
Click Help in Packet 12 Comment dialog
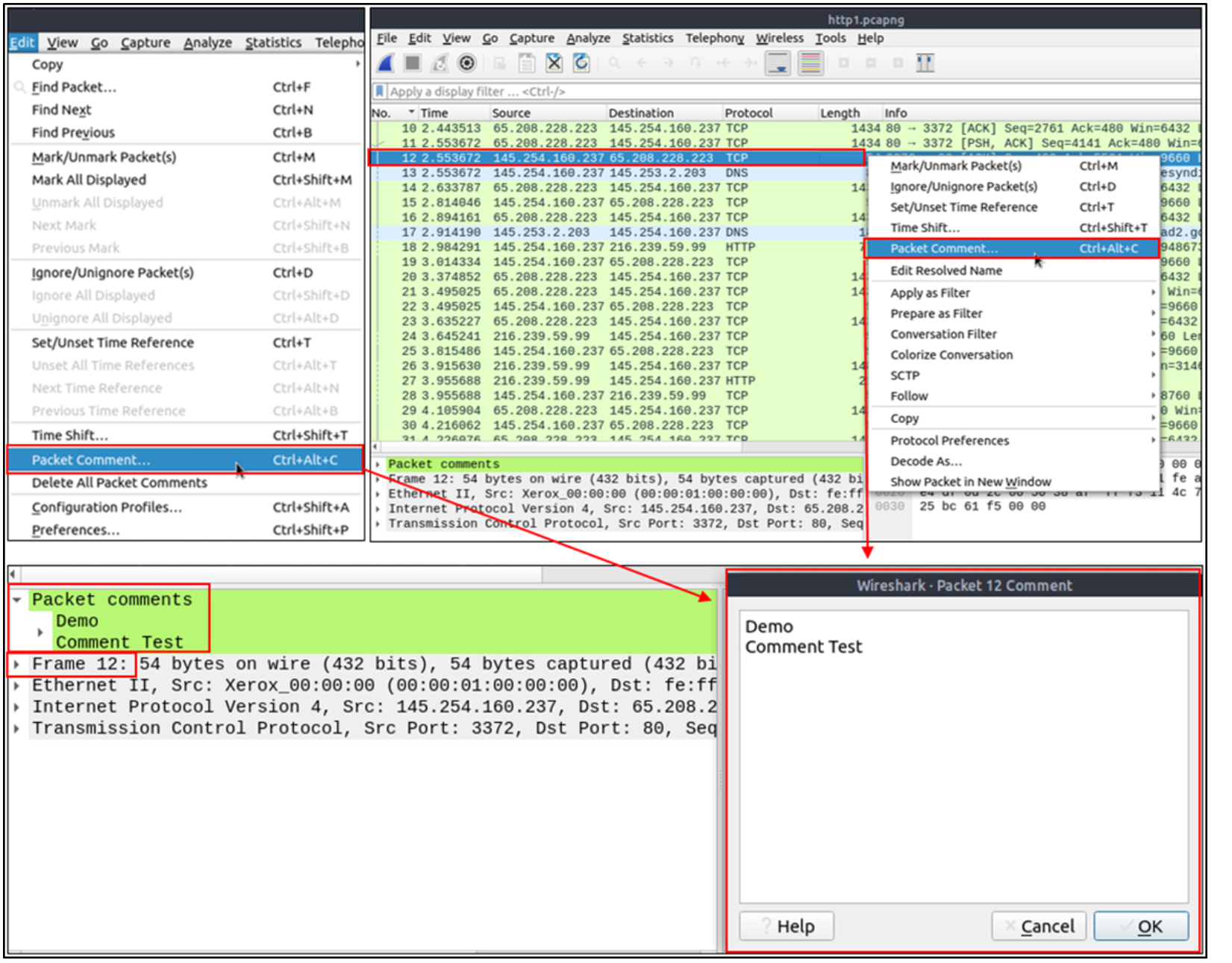787,926
